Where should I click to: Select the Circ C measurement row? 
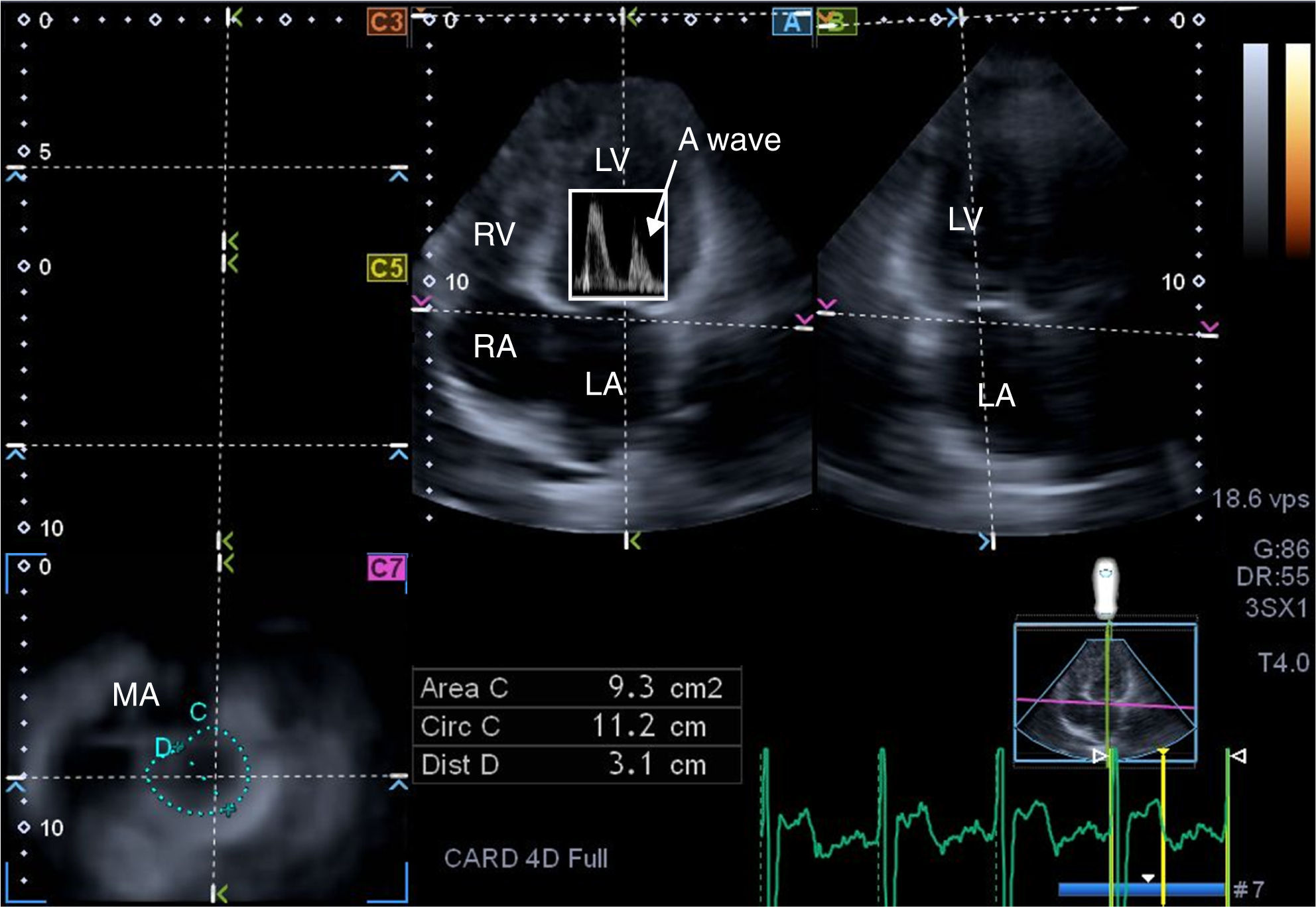point(576,727)
